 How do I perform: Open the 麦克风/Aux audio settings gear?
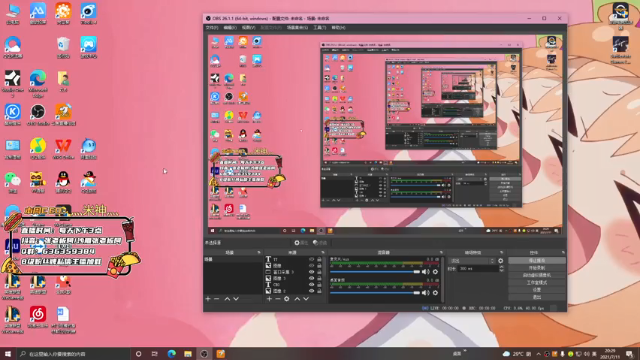coord(435,271)
